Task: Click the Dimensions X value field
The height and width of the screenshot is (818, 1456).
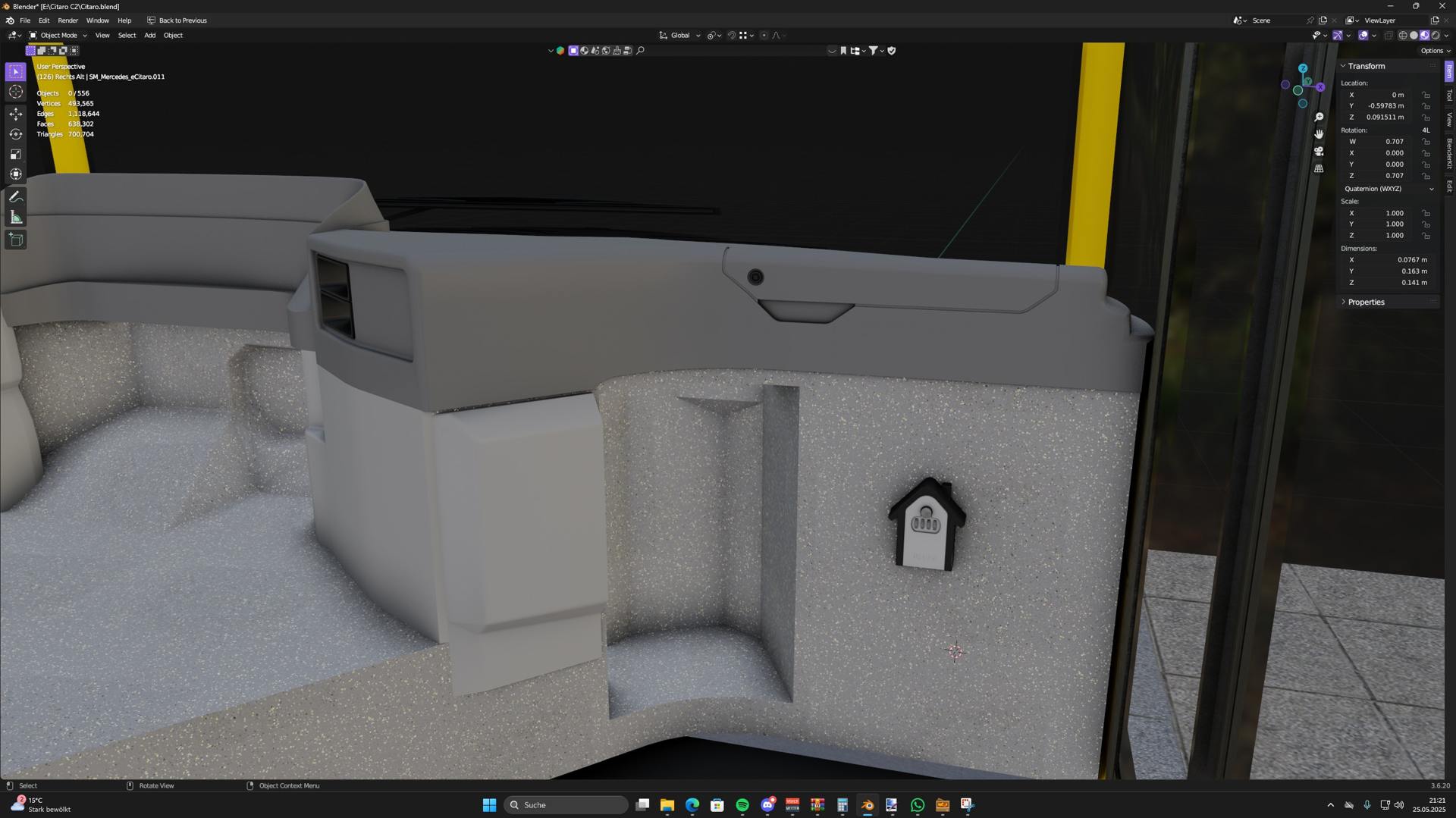Action: [x=1389, y=259]
